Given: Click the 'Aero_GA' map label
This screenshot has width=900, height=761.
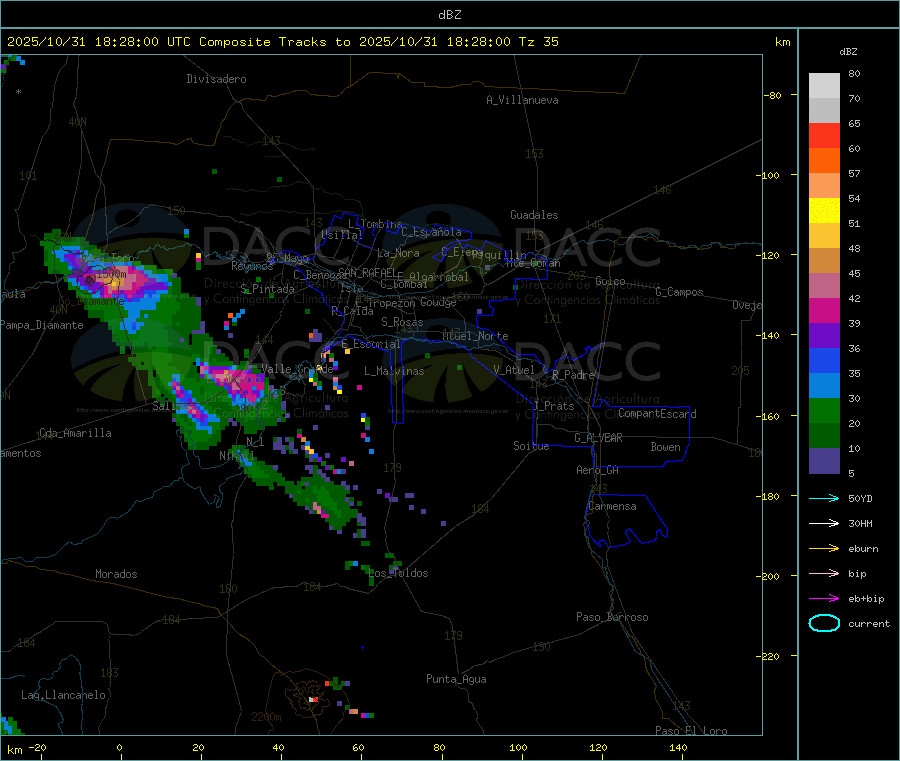Looking at the screenshot, I should point(598,470).
